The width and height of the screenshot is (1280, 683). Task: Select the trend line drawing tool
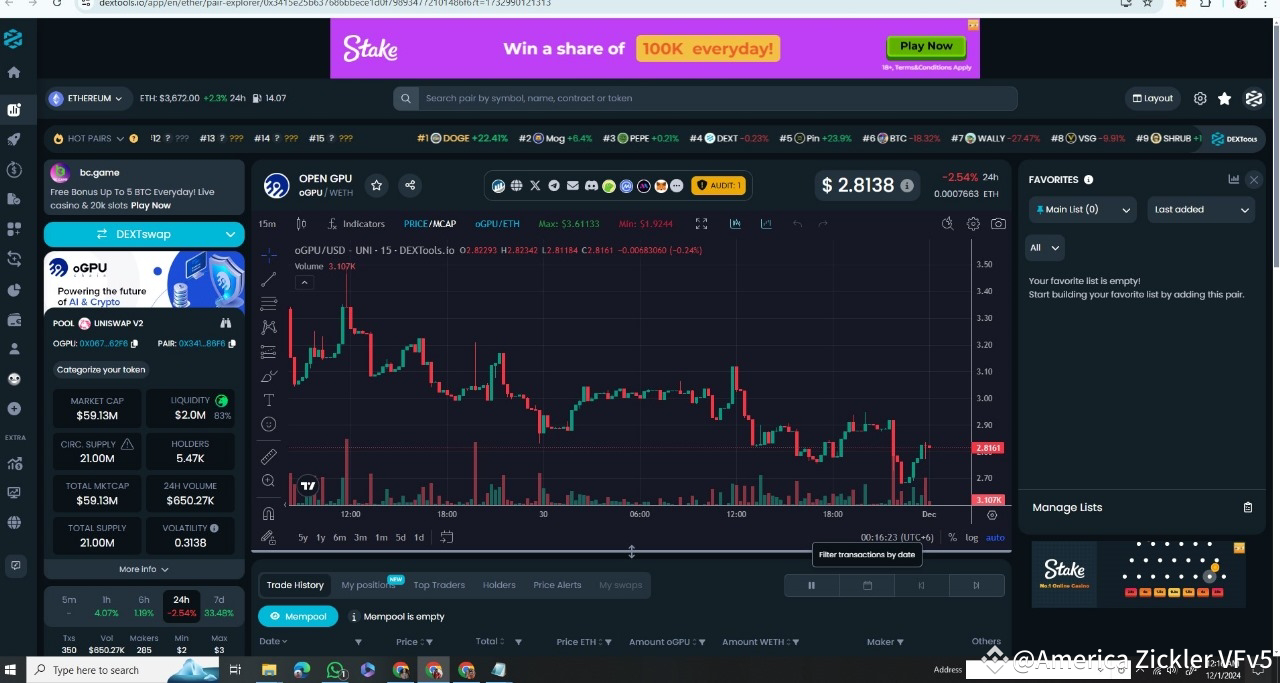[269, 279]
